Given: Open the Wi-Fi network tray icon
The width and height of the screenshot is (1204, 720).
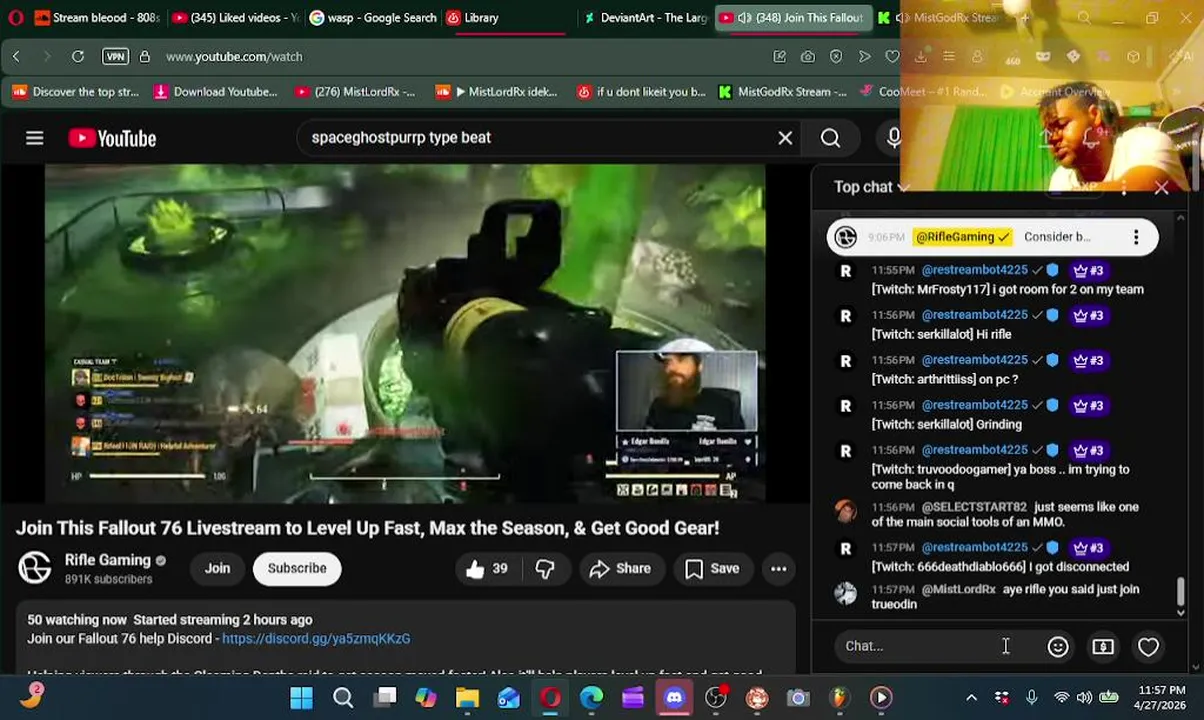Looking at the screenshot, I should pos(1061,698).
